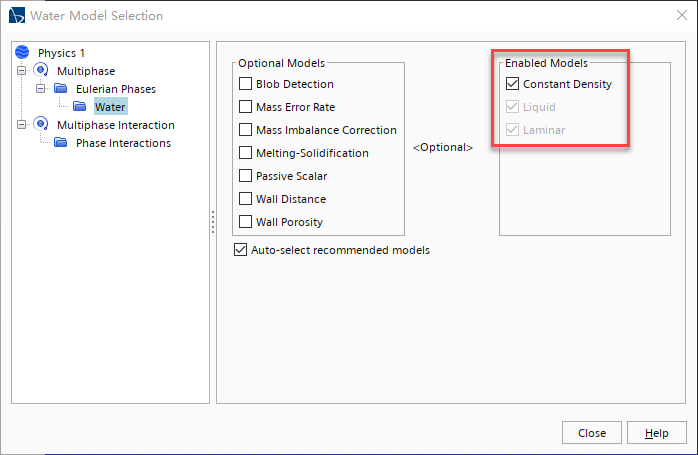Click the Phase Interactions folder icon
The width and height of the screenshot is (698, 455).
coord(61,142)
